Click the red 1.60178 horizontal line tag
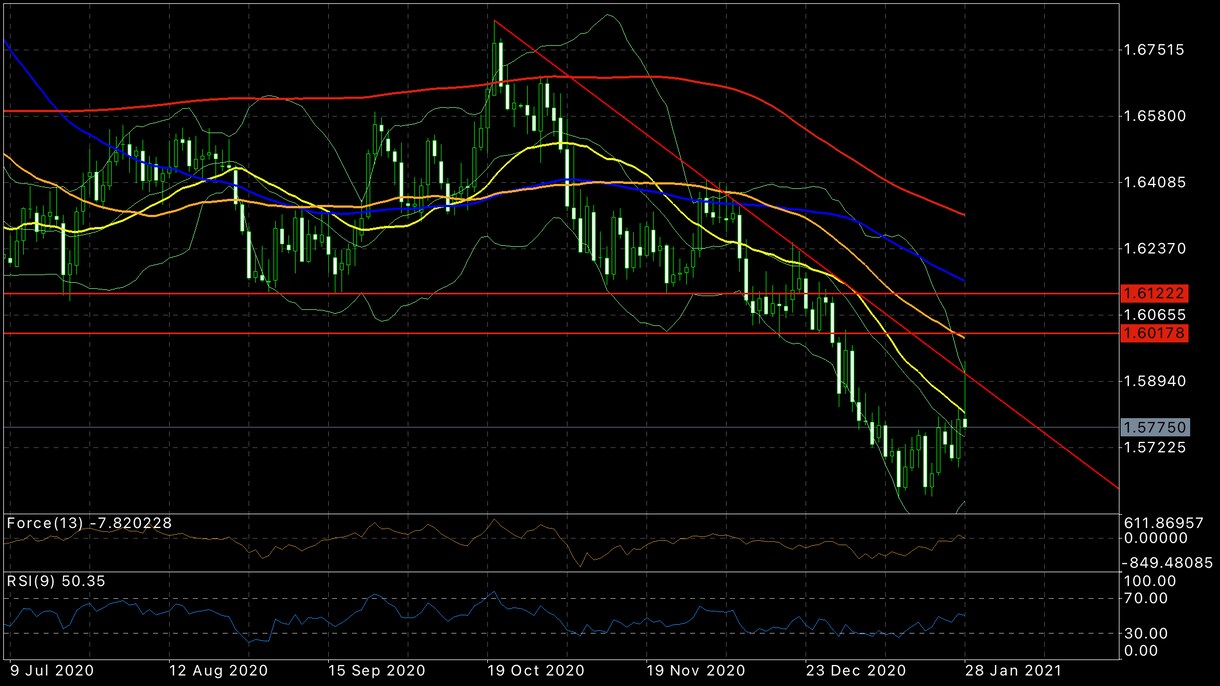Image resolution: width=1220 pixels, height=686 pixels. (x=1154, y=332)
